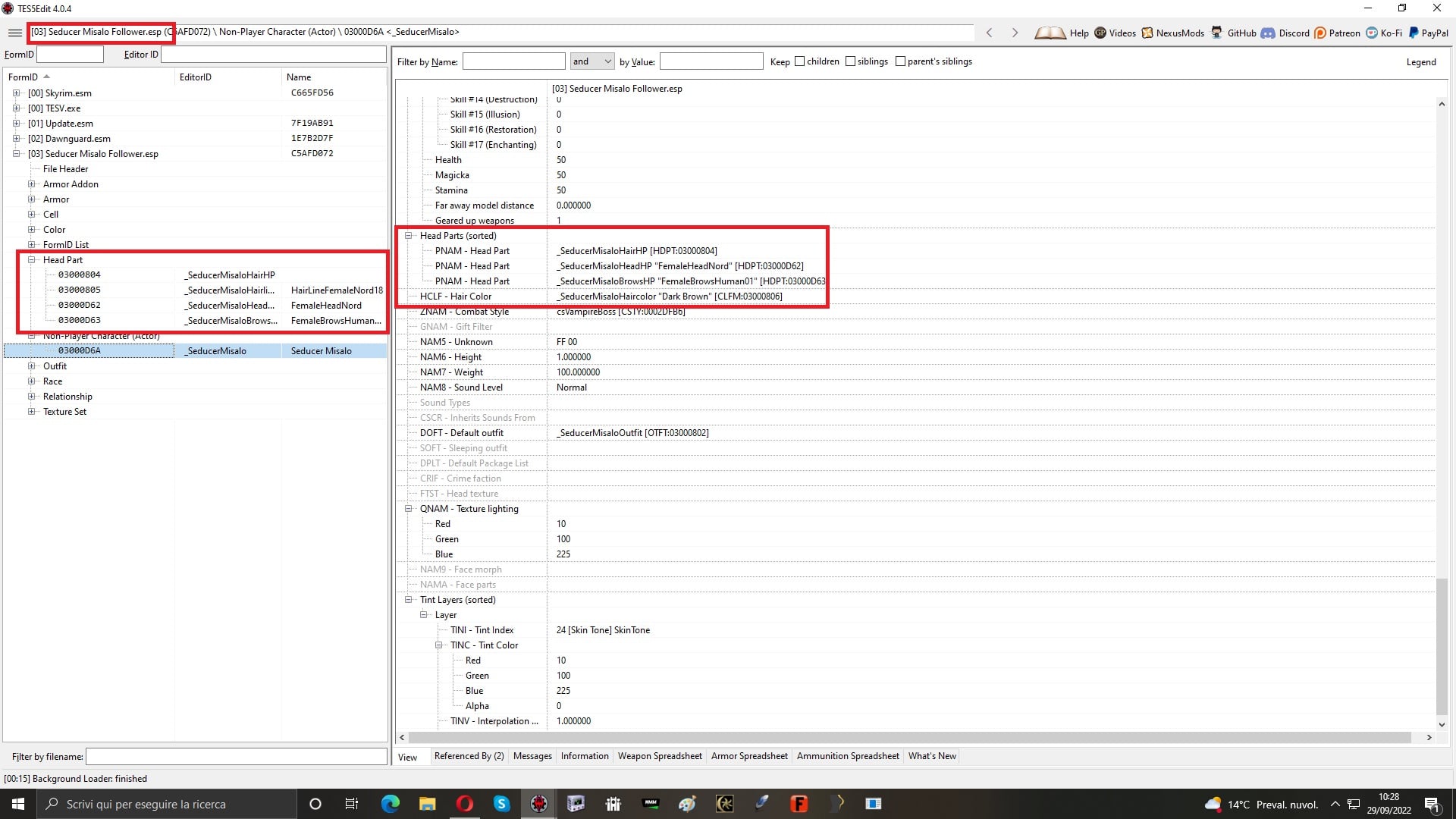Select the 03000D6A _SeducerMisalo NPC record
Viewport: 1456px width, 819px height.
point(196,351)
